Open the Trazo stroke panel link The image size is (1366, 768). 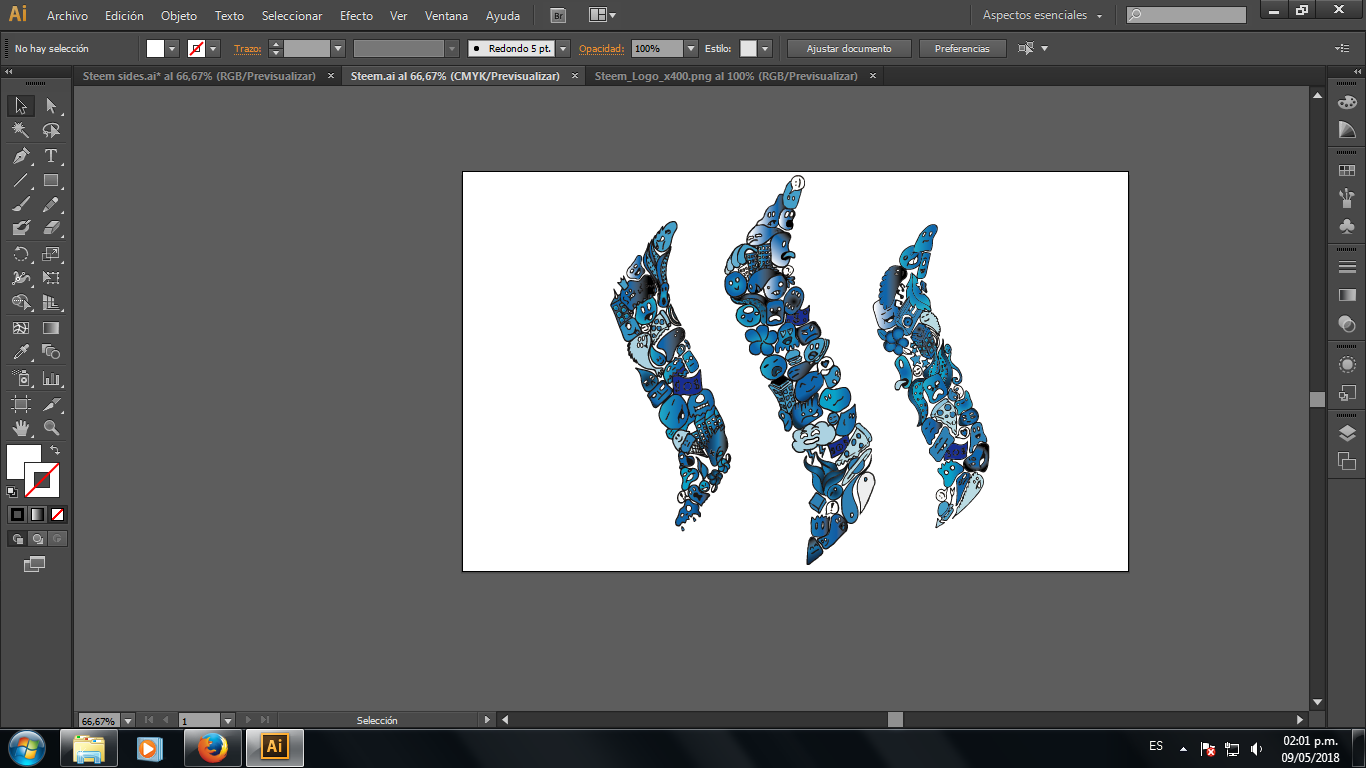247,48
